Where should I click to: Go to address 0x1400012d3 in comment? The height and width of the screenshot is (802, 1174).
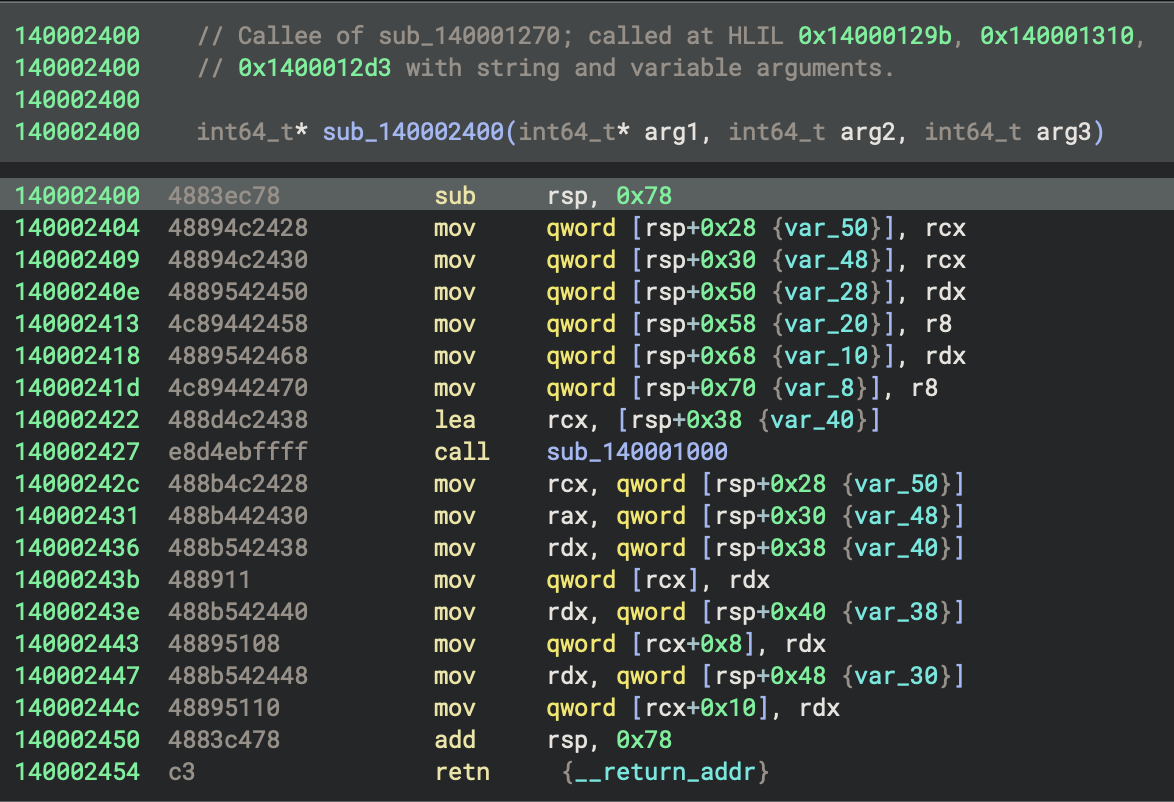315,68
